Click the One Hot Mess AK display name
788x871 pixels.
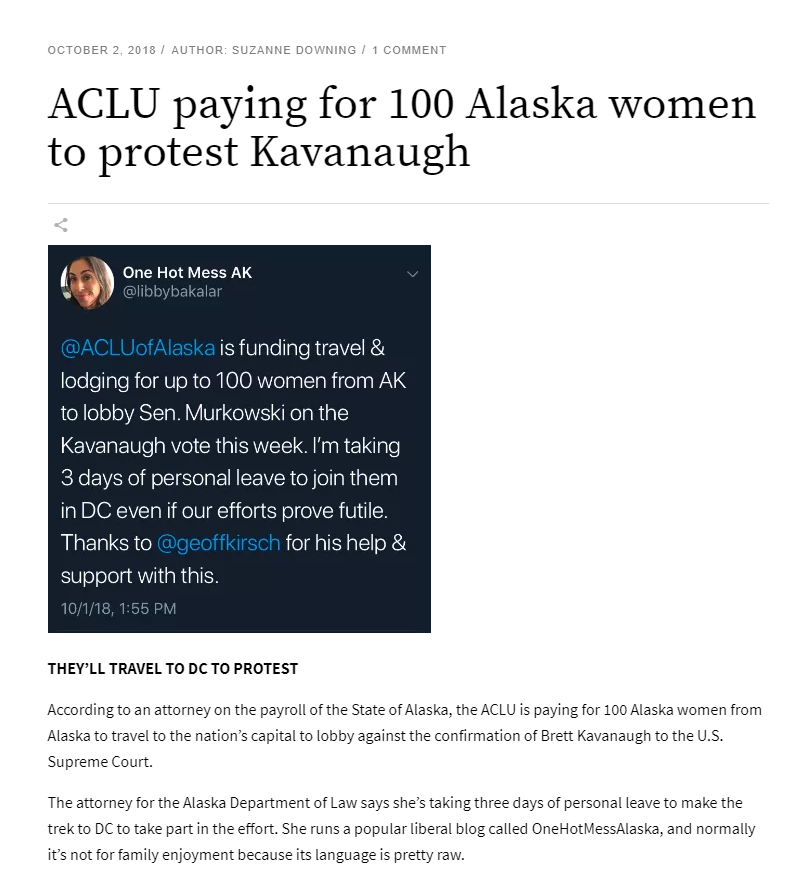186,272
